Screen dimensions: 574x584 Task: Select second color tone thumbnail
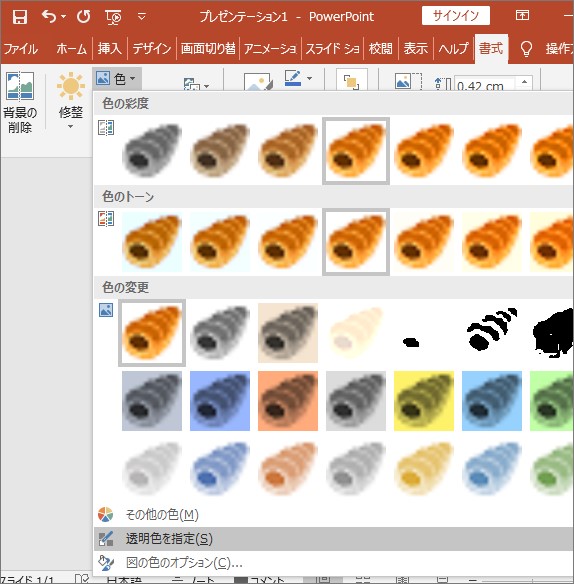(x=220, y=242)
